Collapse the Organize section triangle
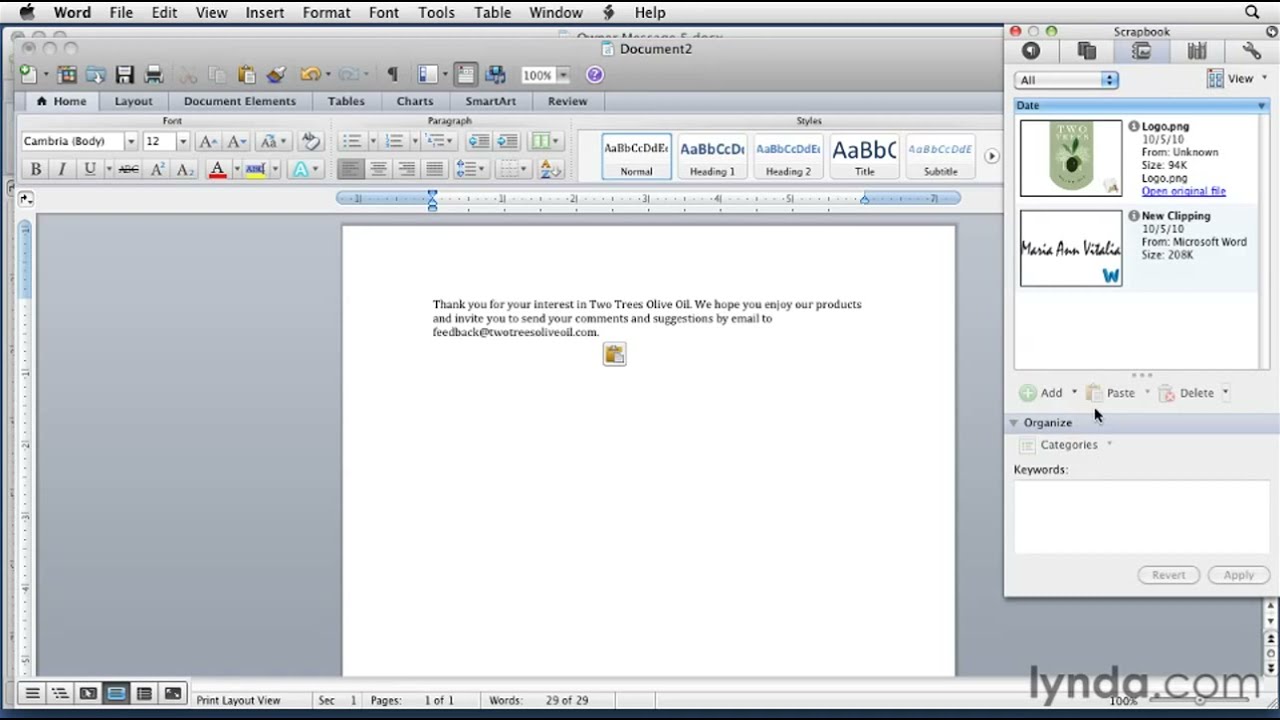The height and width of the screenshot is (720, 1280). click(x=1013, y=423)
